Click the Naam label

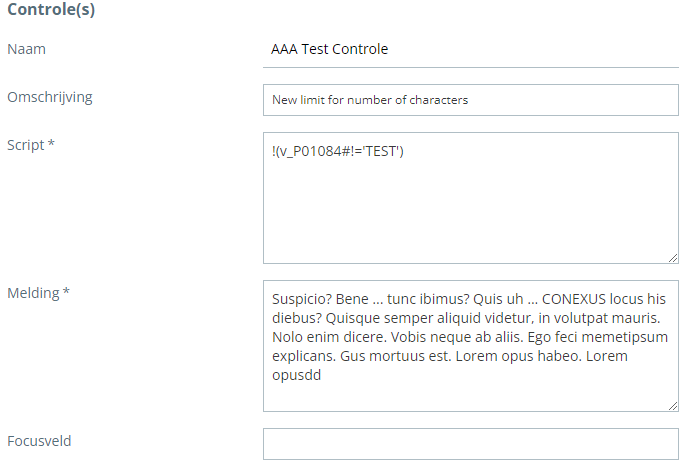point(27,49)
